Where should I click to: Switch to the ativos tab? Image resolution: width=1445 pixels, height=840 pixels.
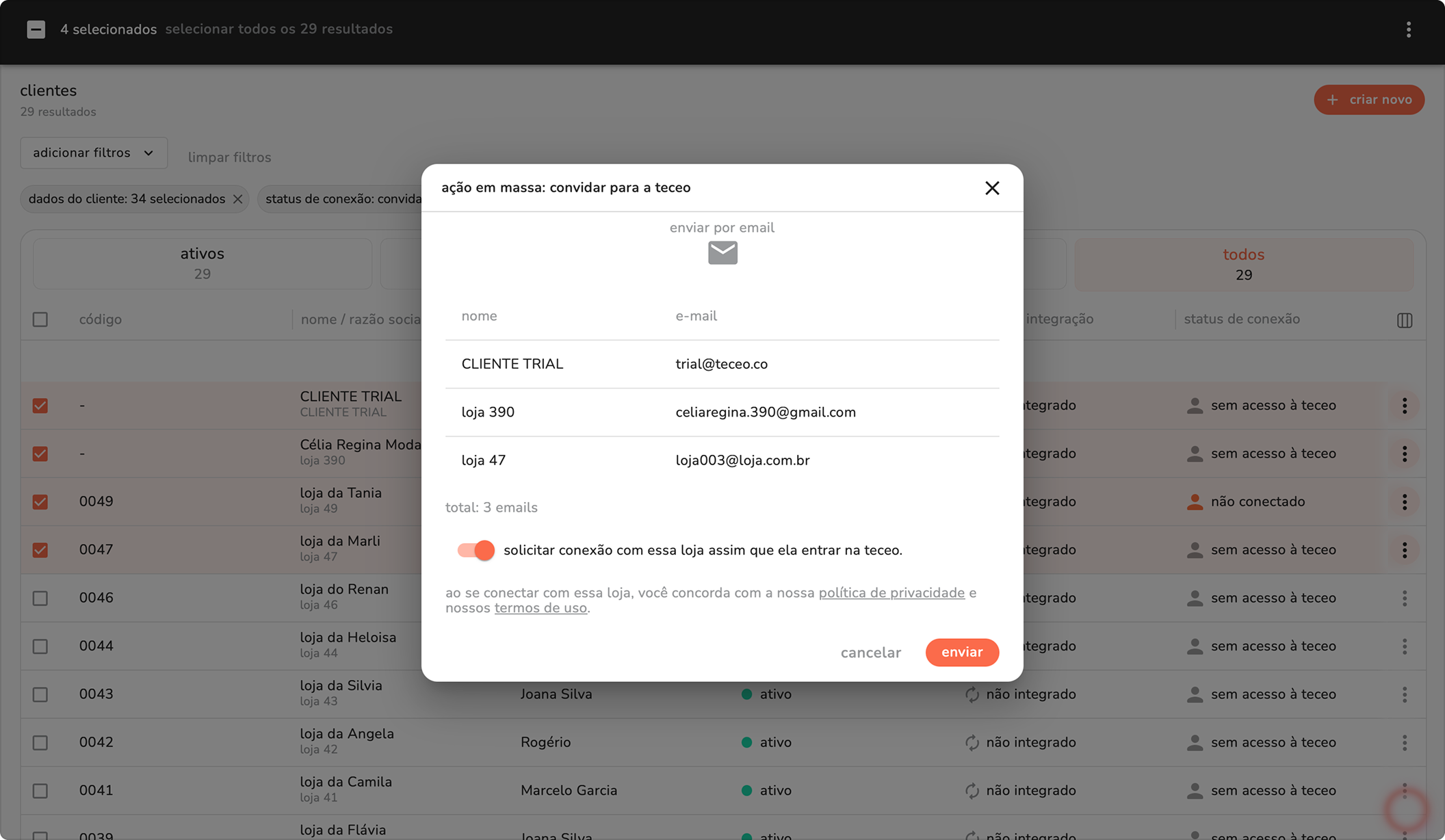tap(202, 263)
